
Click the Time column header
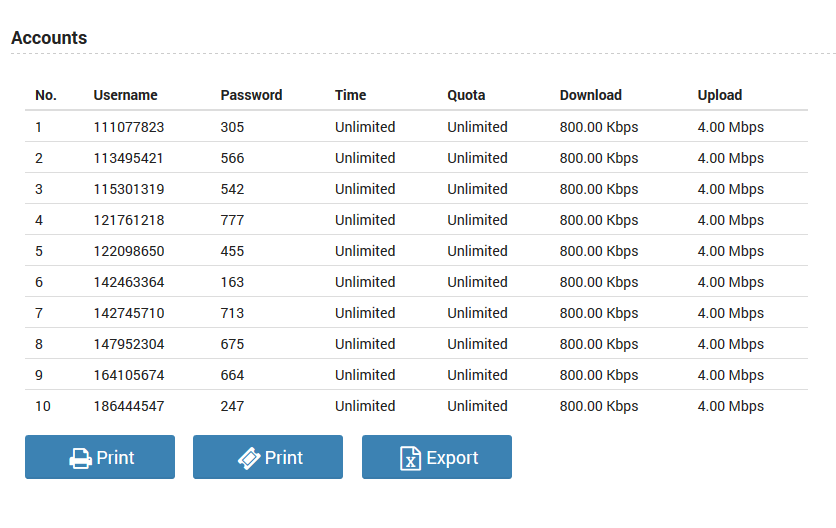click(350, 95)
